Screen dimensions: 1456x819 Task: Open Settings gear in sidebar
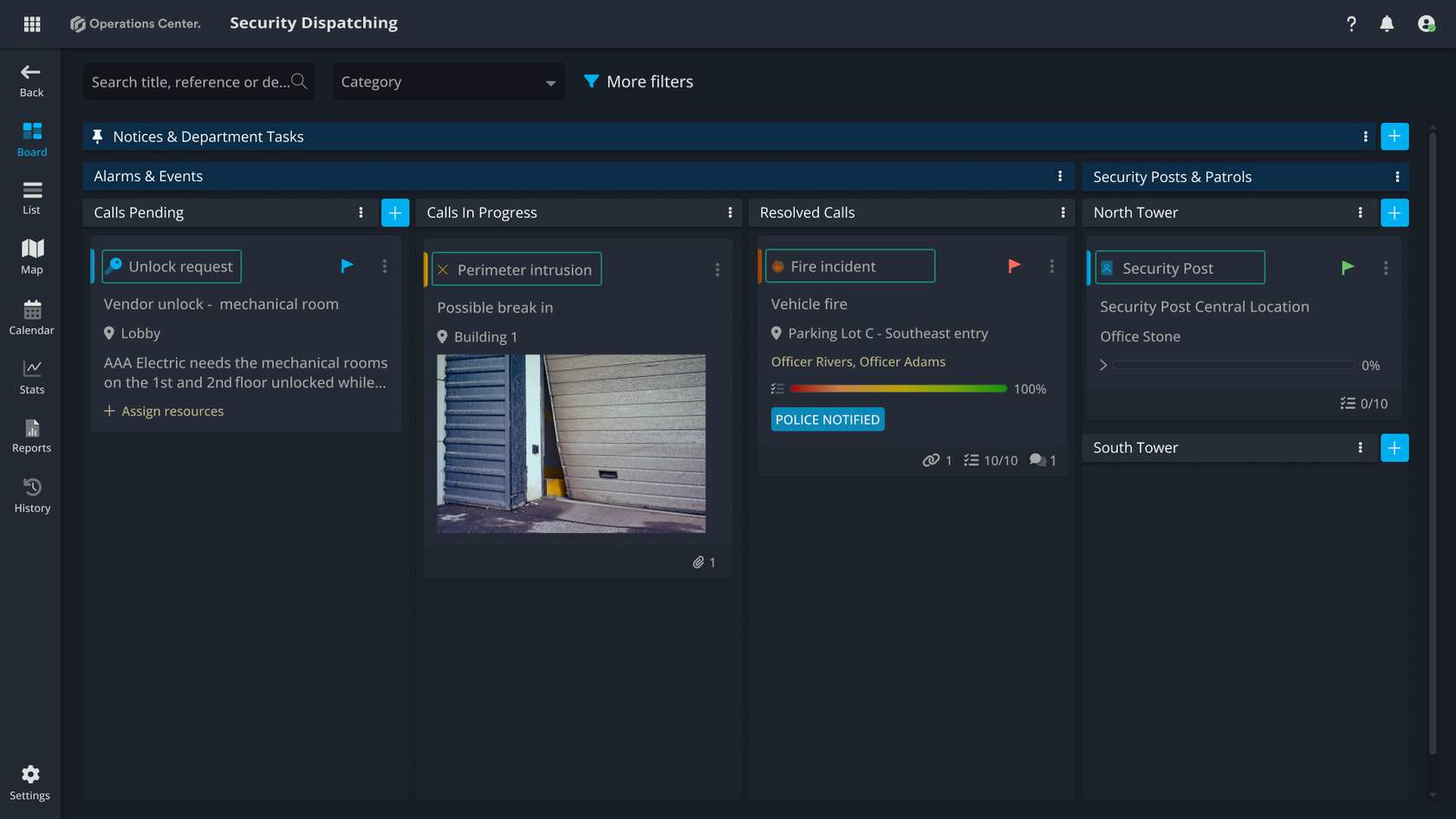point(30,783)
